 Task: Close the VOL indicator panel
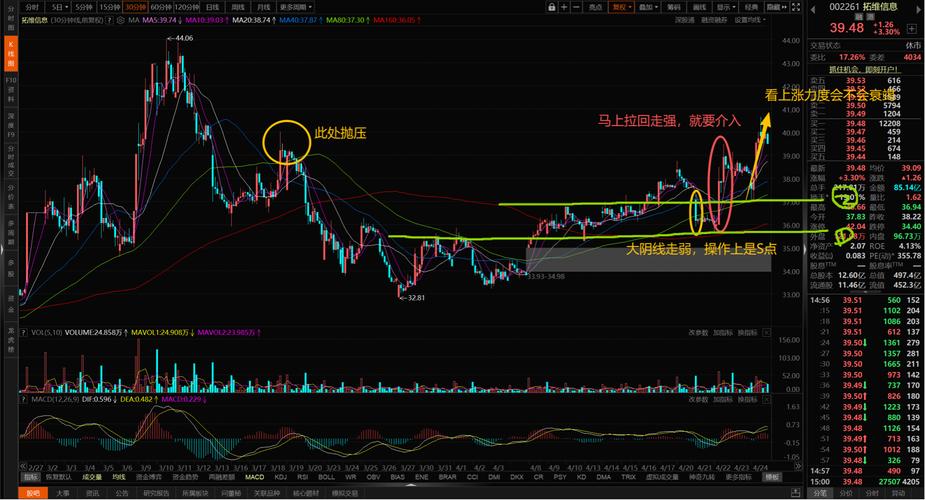(x=767, y=333)
